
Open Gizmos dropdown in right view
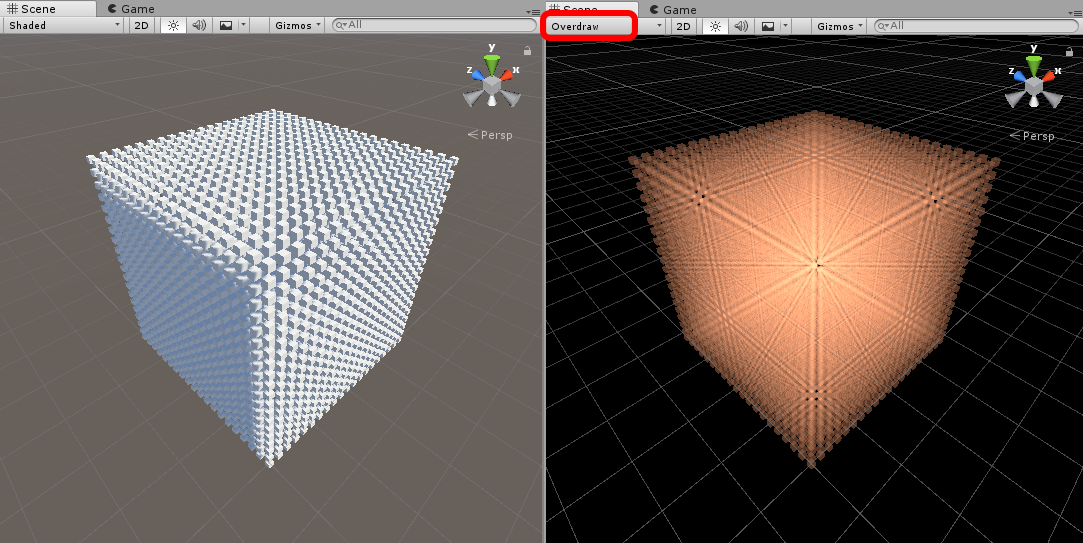tap(840, 26)
